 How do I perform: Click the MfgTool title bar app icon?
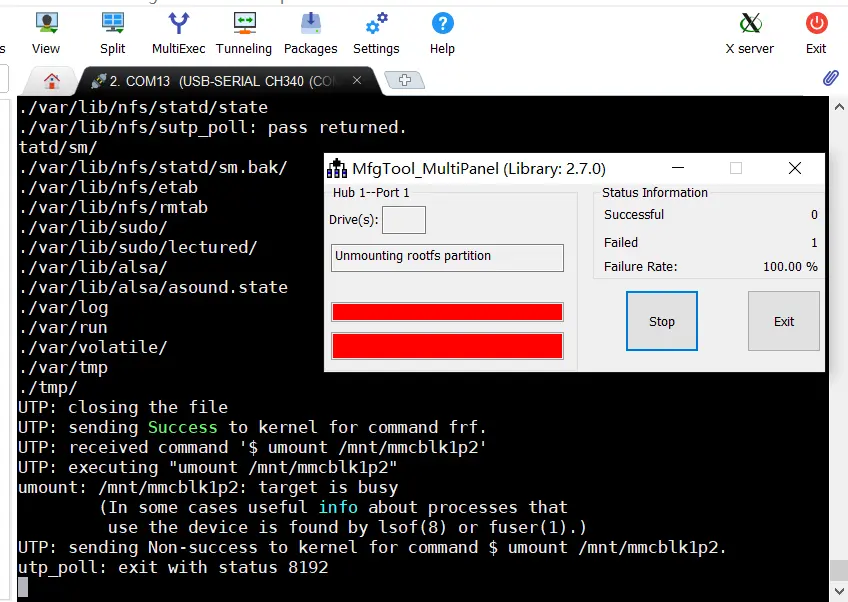(x=336, y=169)
